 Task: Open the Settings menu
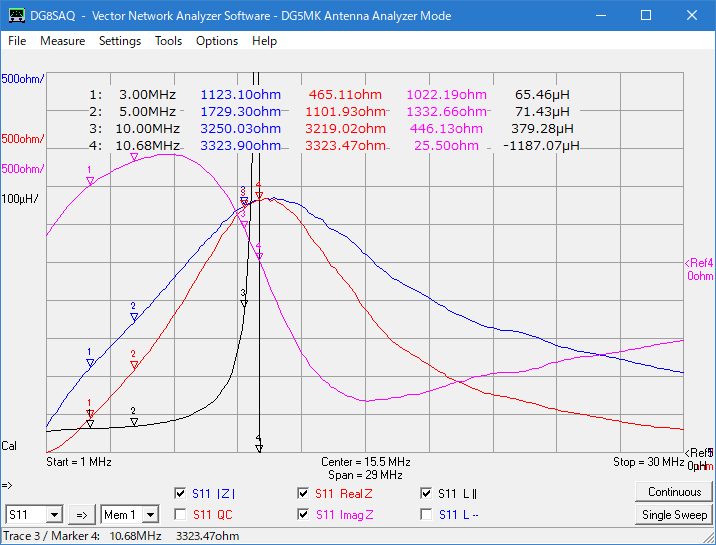point(120,41)
